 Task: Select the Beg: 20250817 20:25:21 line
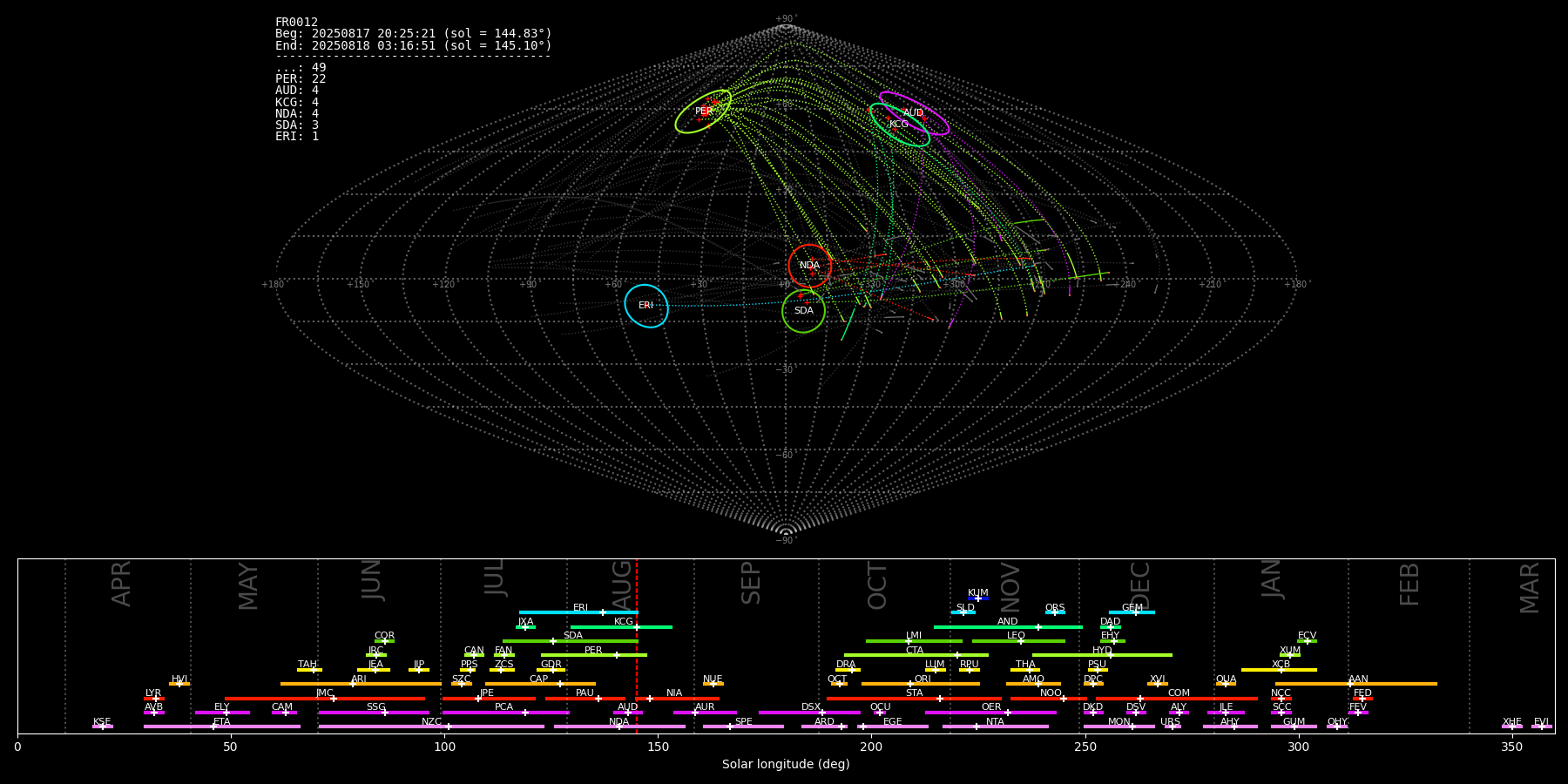[413, 34]
